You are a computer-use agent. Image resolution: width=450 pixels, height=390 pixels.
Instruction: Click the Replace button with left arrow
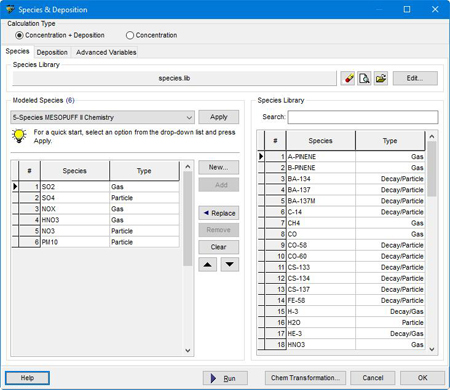[x=219, y=213]
